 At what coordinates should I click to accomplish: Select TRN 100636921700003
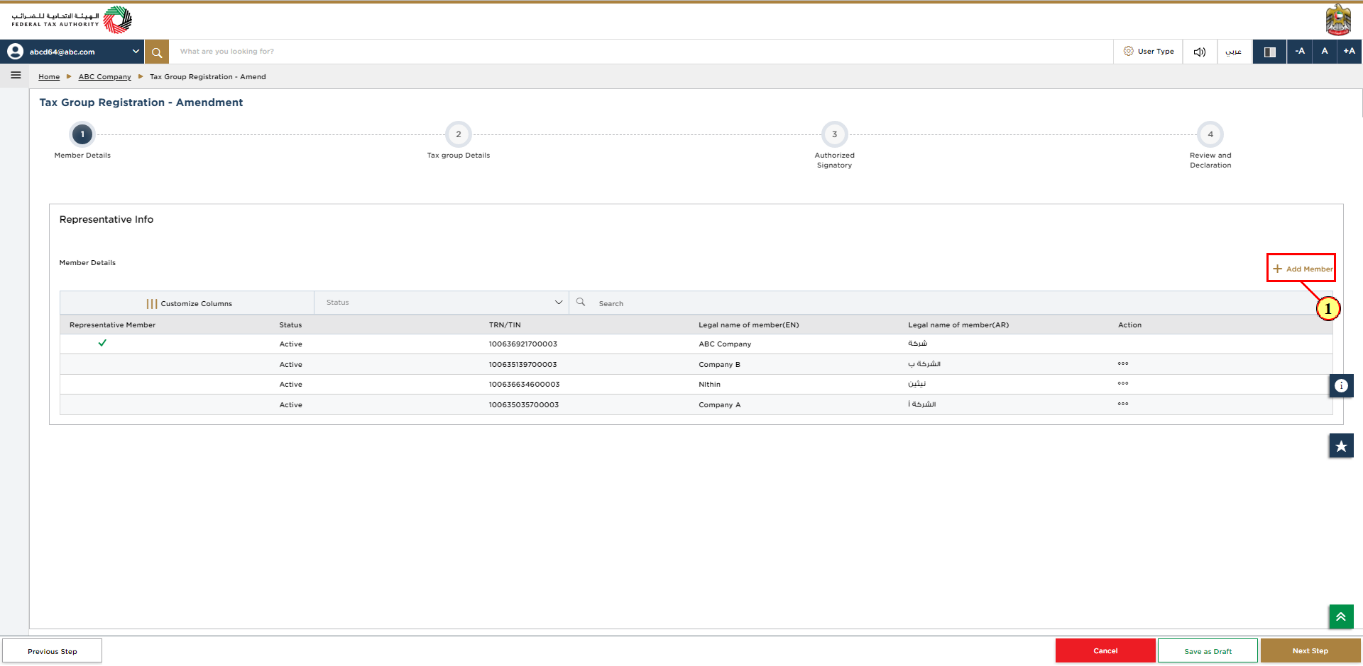click(x=523, y=344)
